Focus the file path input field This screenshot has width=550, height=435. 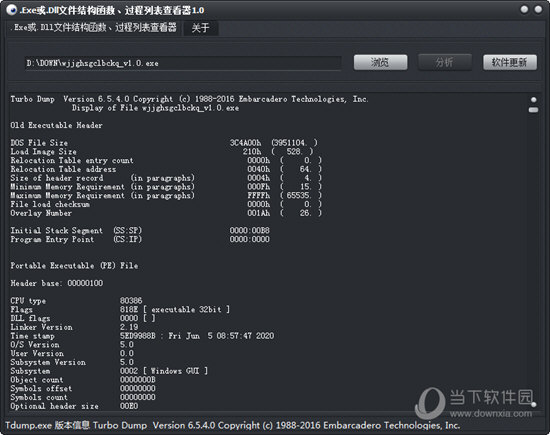182,63
